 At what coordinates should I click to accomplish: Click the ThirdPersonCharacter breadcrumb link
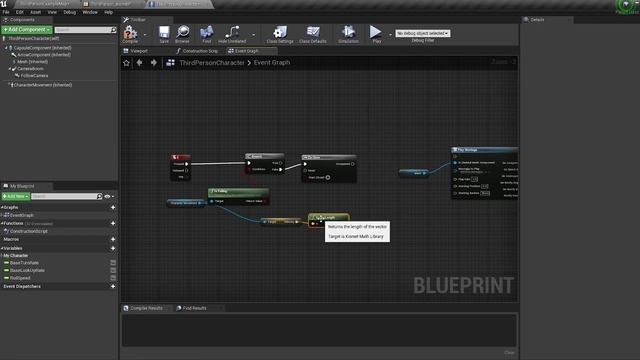click(212, 62)
